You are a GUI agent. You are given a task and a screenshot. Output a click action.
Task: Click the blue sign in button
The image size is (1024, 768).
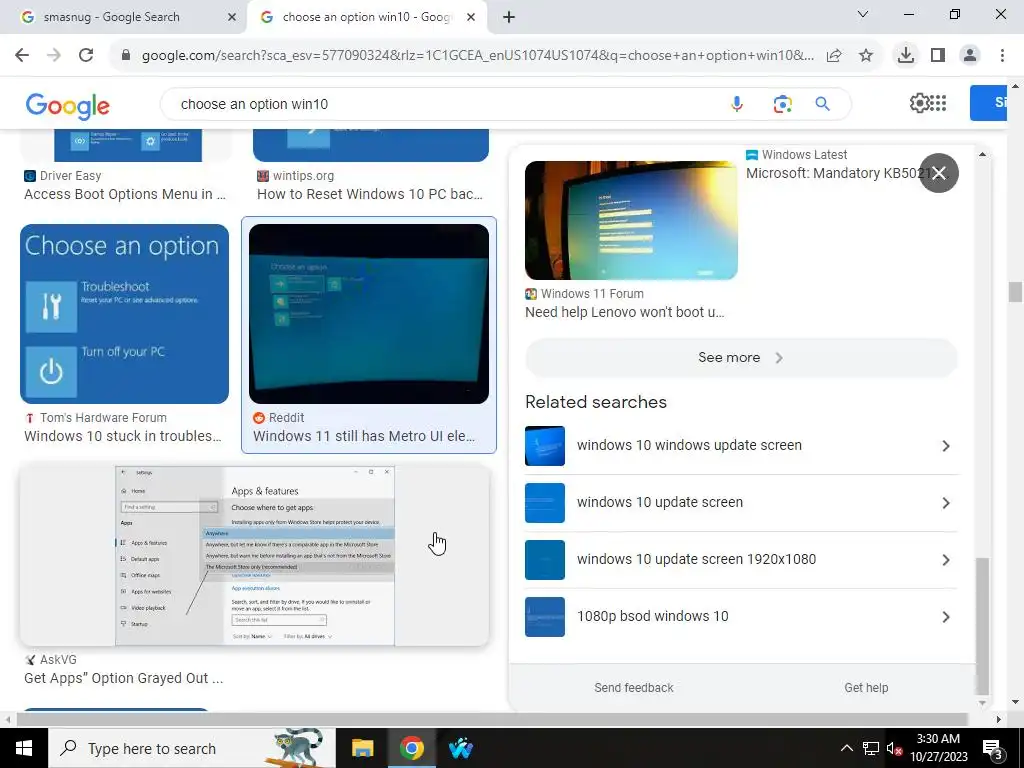989,103
